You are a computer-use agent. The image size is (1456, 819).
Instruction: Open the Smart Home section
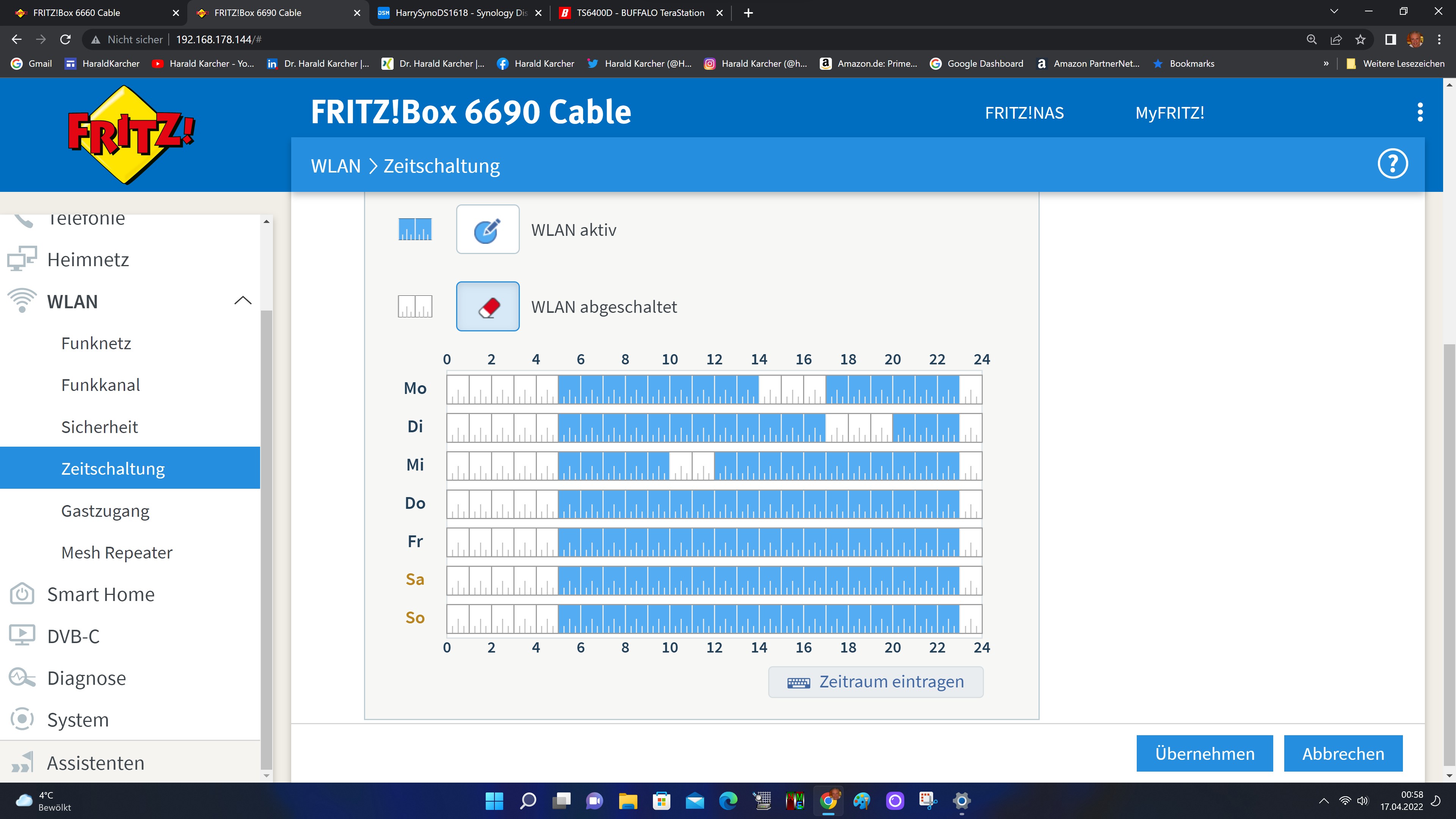100,594
